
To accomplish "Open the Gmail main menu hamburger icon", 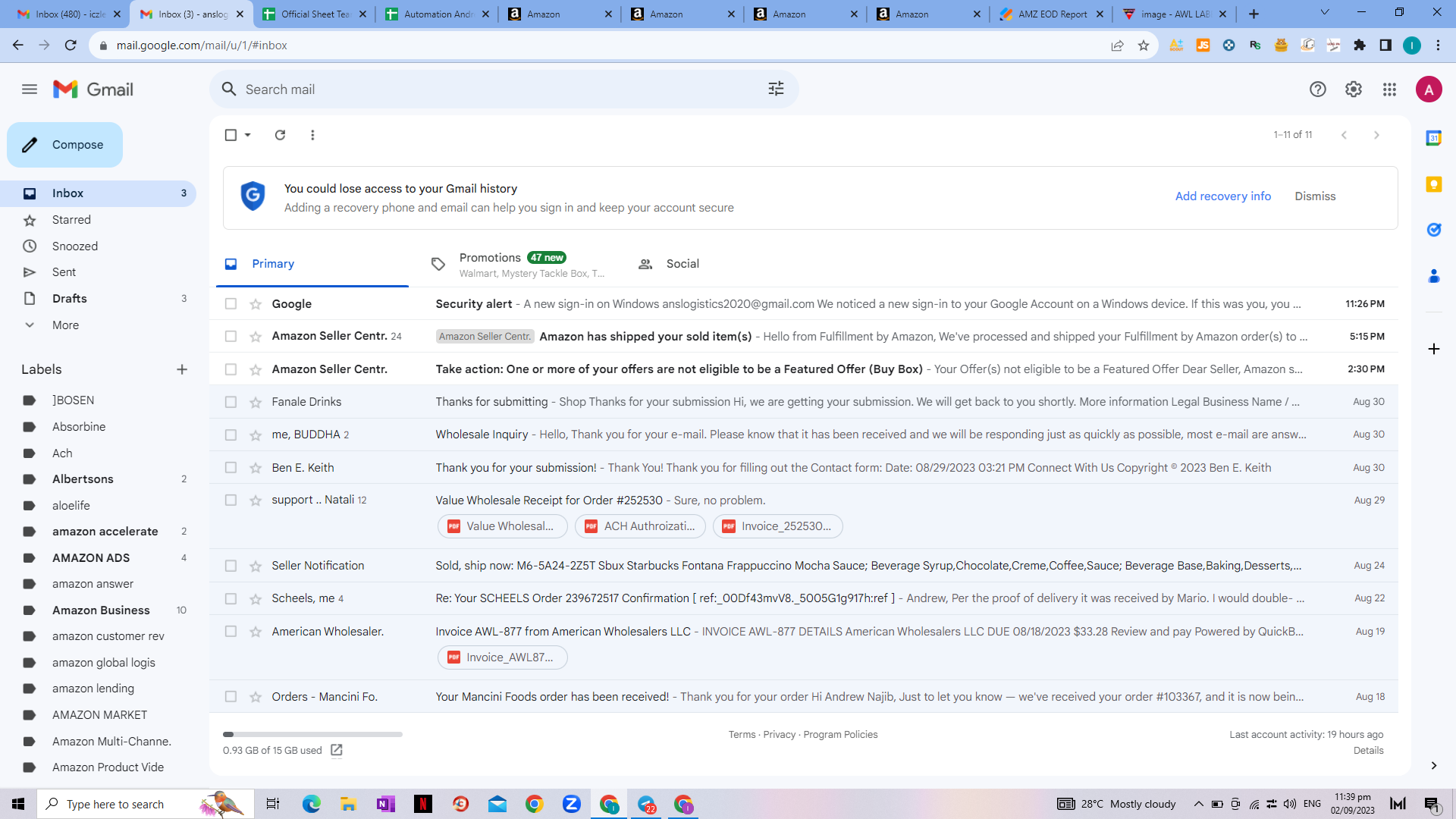I will coord(30,89).
